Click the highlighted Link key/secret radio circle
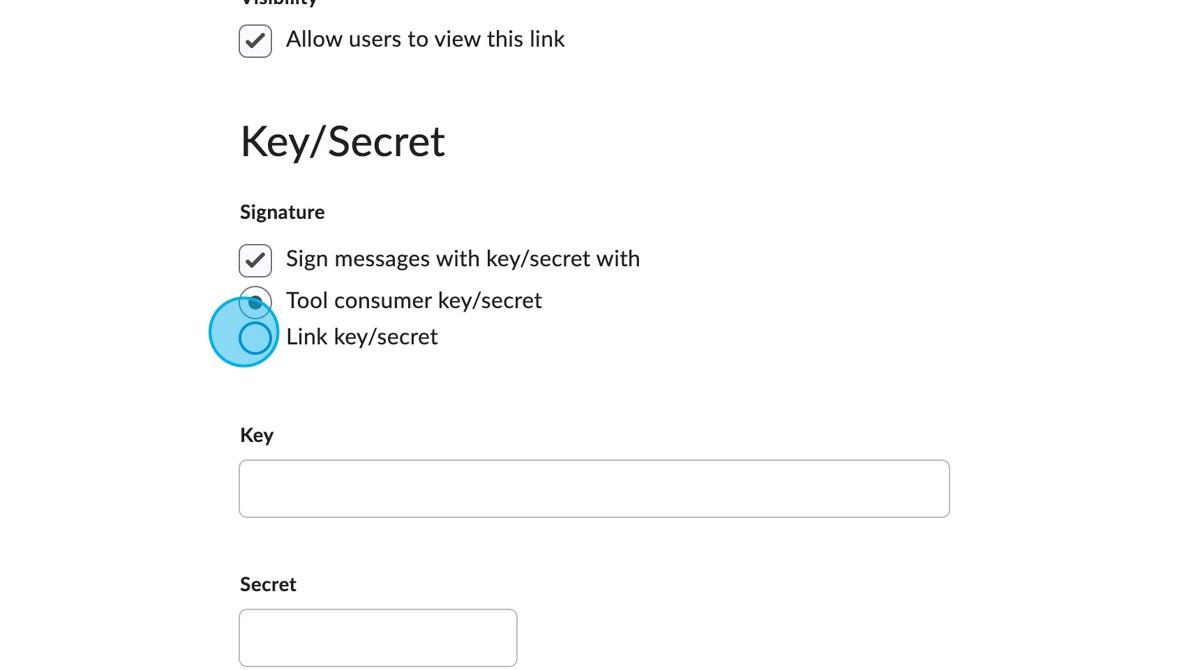The image size is (1200, 670). coord(255,337)
